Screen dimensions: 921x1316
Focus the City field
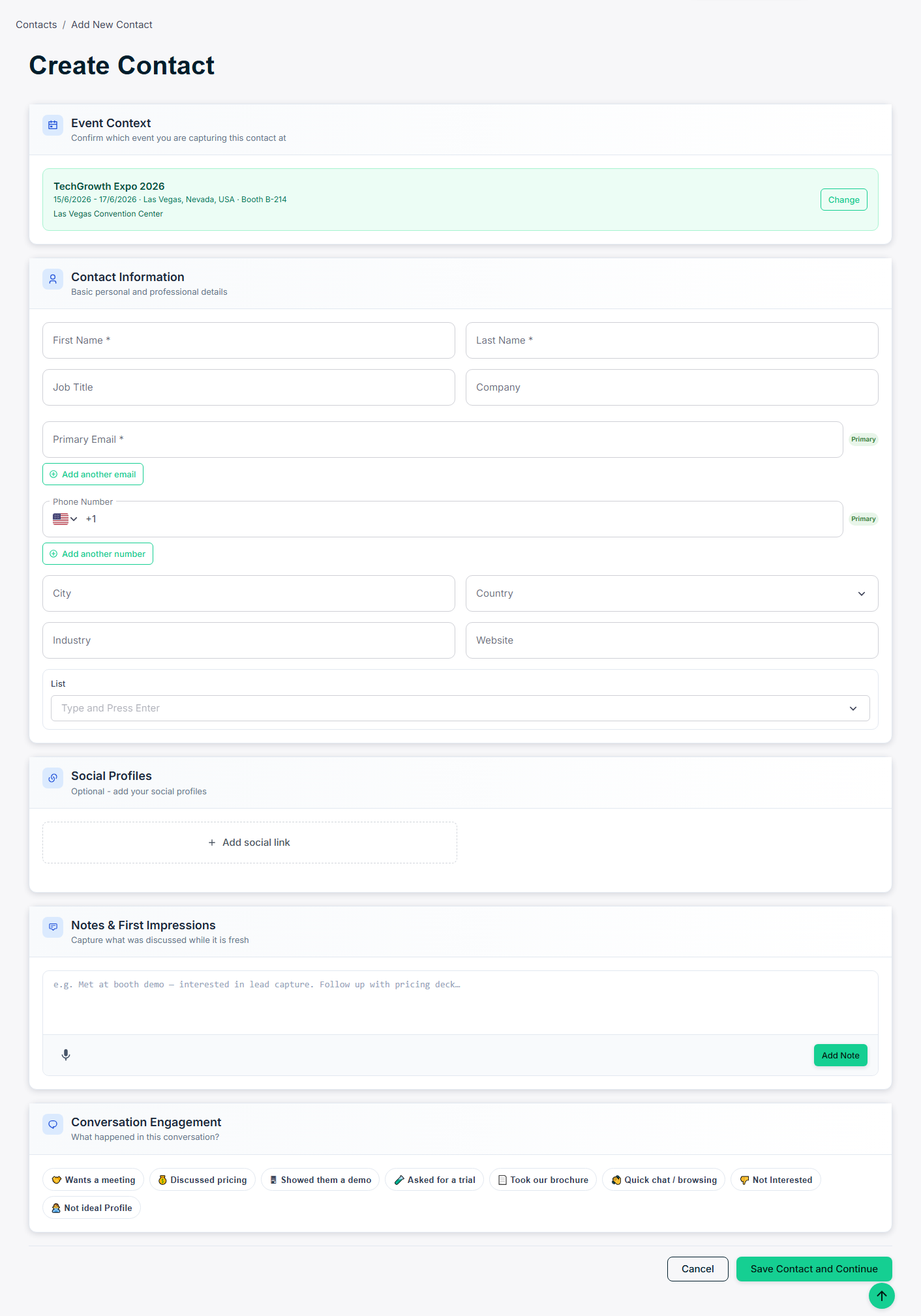(x=249, y=593)
